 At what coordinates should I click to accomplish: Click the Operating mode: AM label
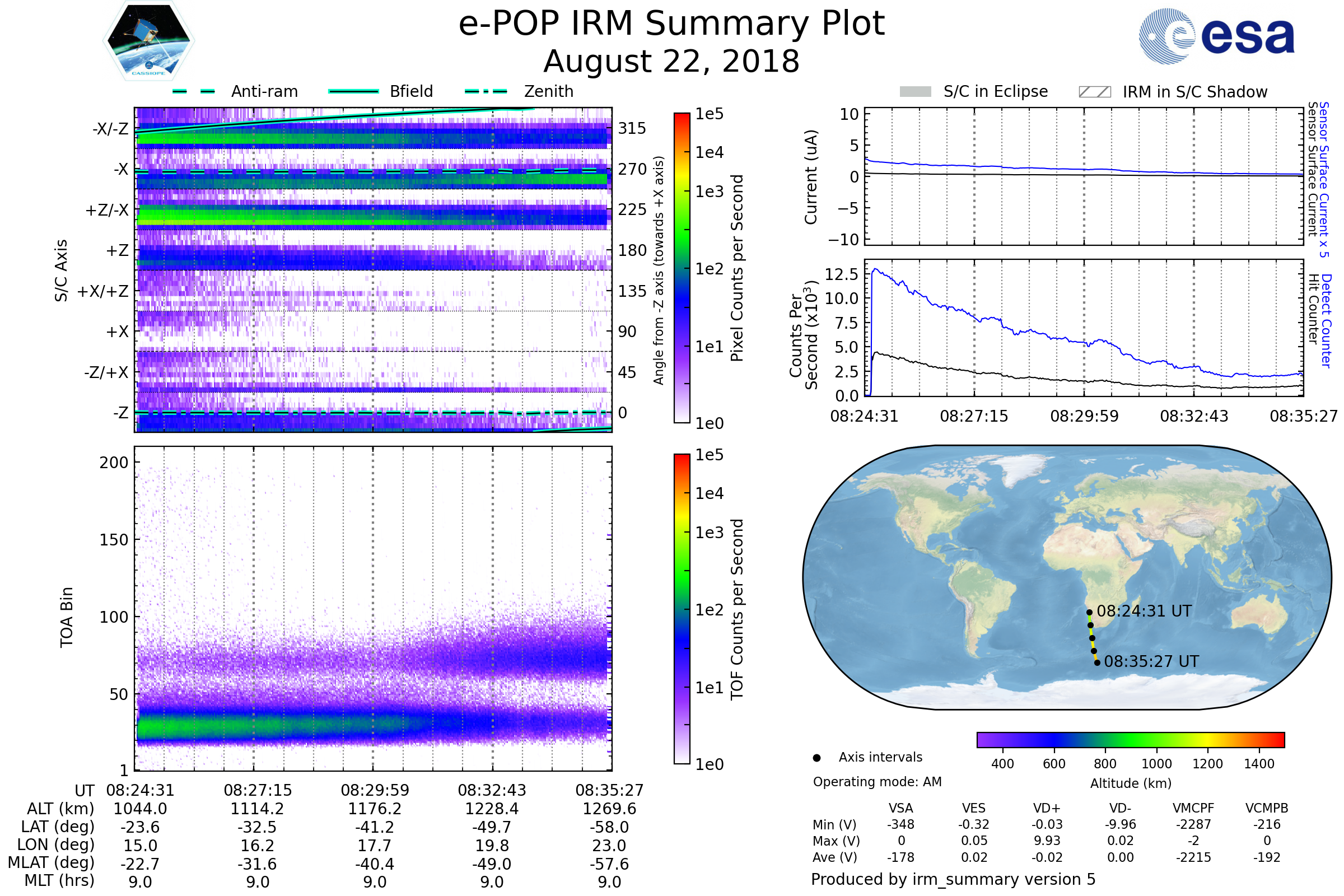[877, 782]
